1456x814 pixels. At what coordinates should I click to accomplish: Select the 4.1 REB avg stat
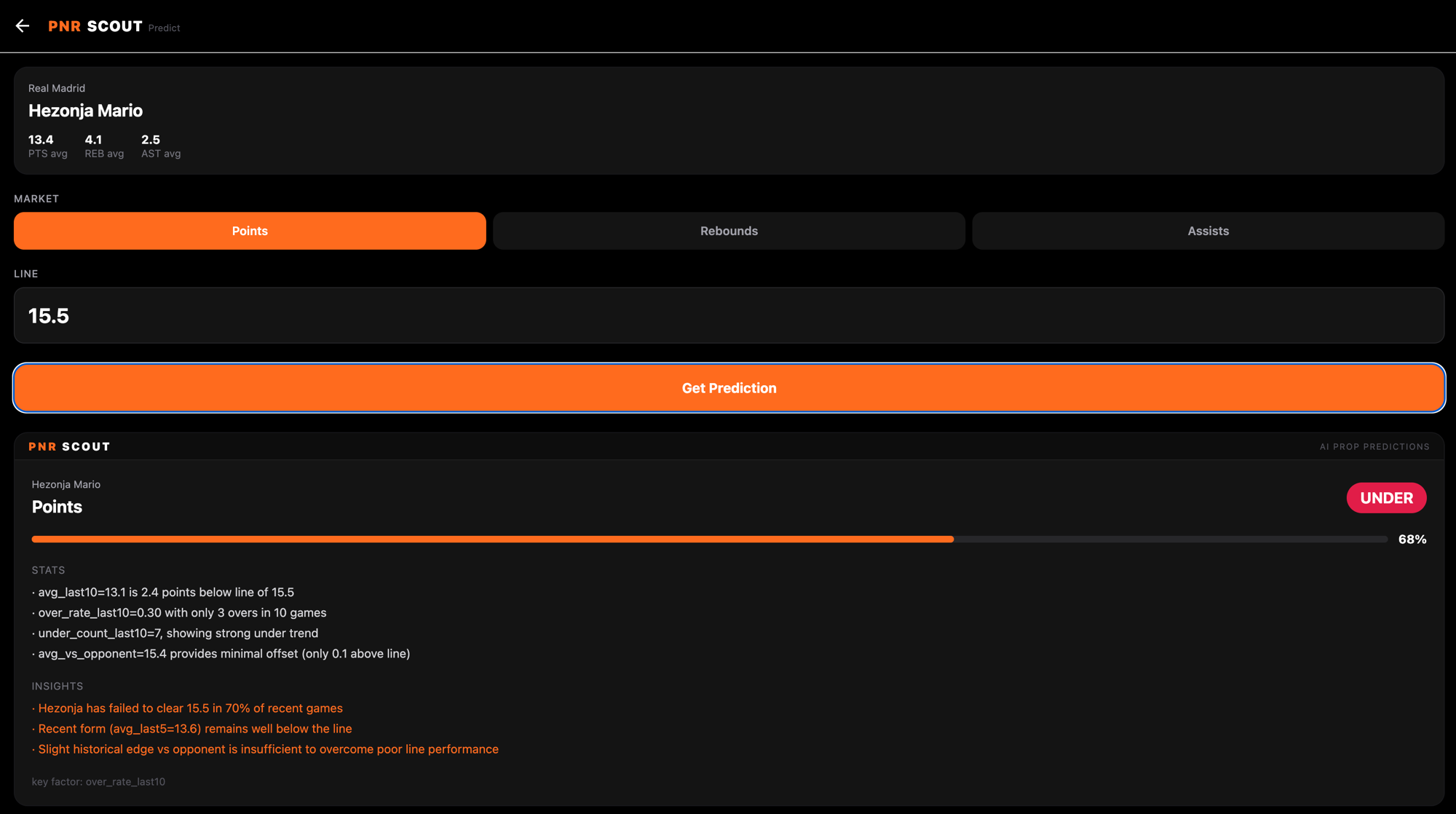[104, 146]
